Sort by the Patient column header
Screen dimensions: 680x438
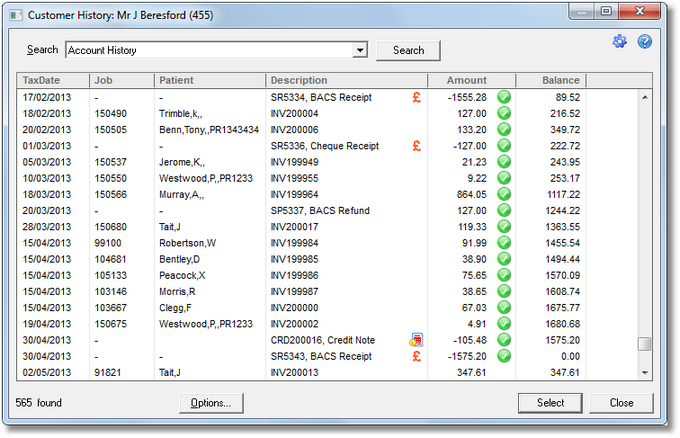tap(209, 80)
